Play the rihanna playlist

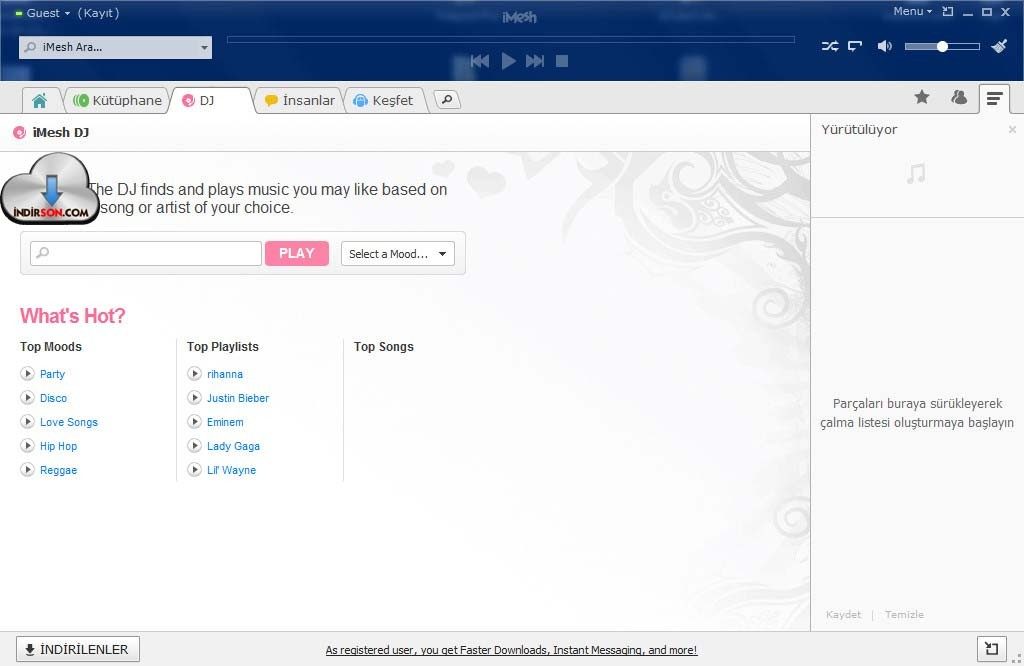tap(195, 373)
